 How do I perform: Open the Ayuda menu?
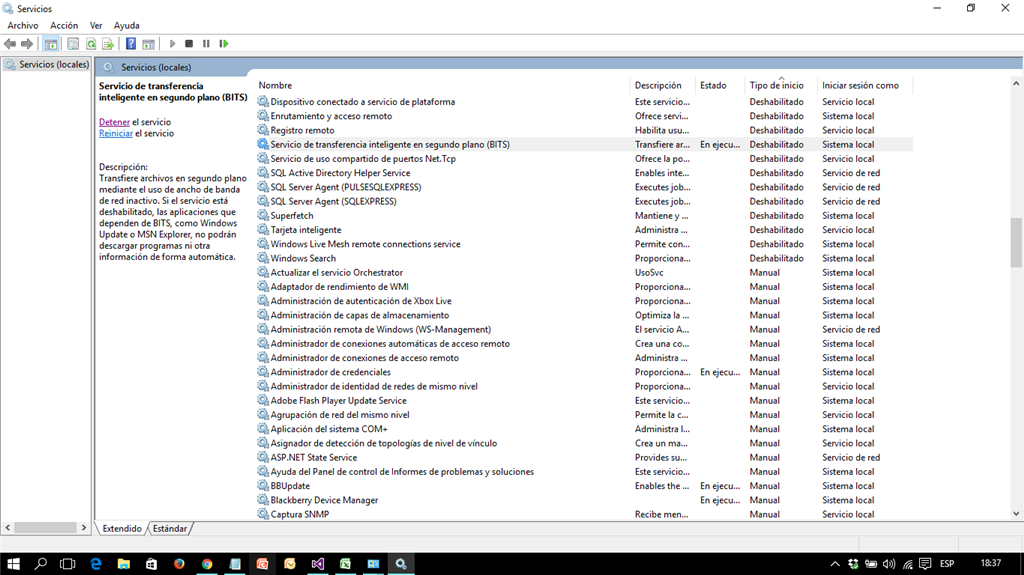click(127, 25)
